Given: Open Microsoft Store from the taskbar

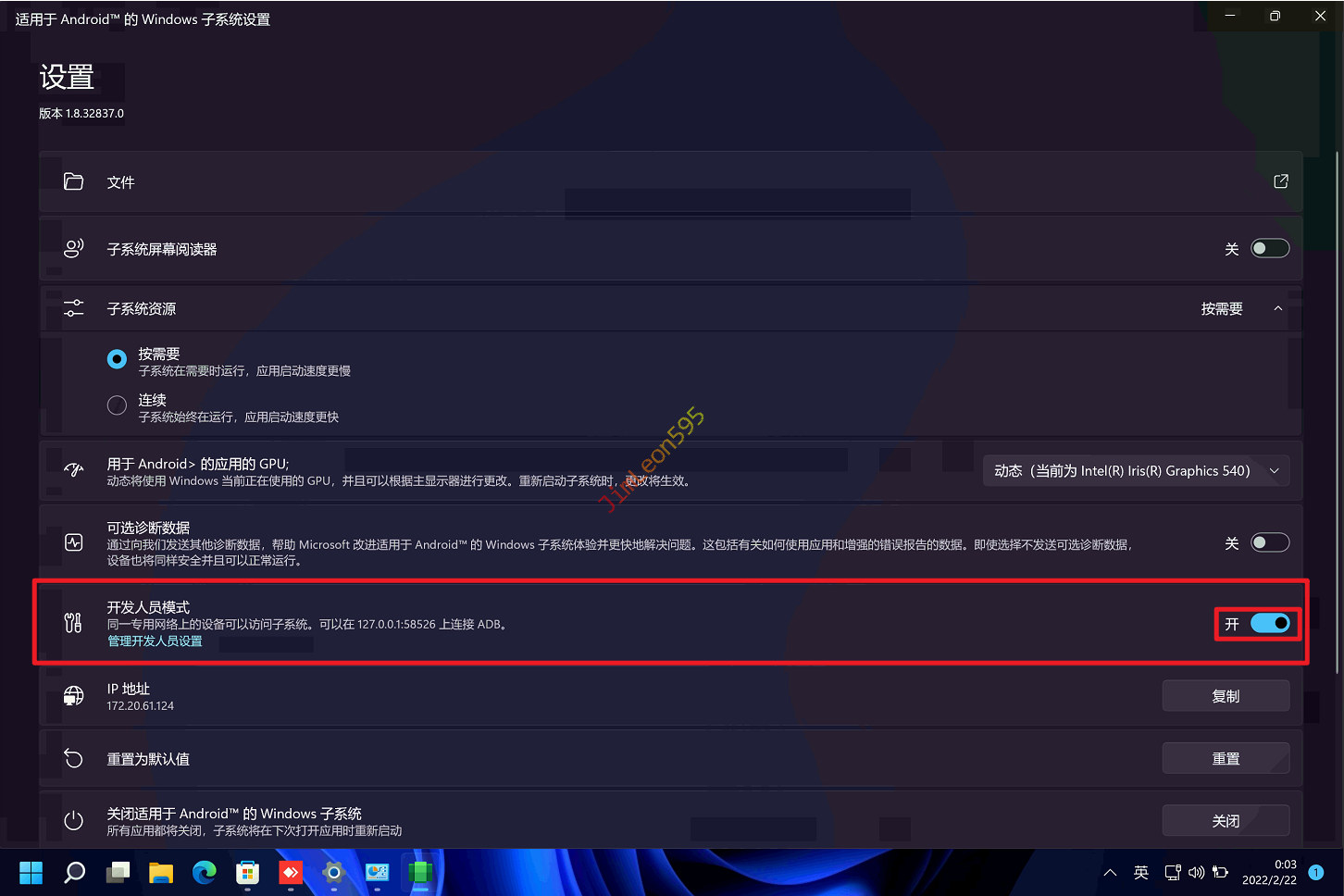Looking at the screenshot, I should coord(247,872).
